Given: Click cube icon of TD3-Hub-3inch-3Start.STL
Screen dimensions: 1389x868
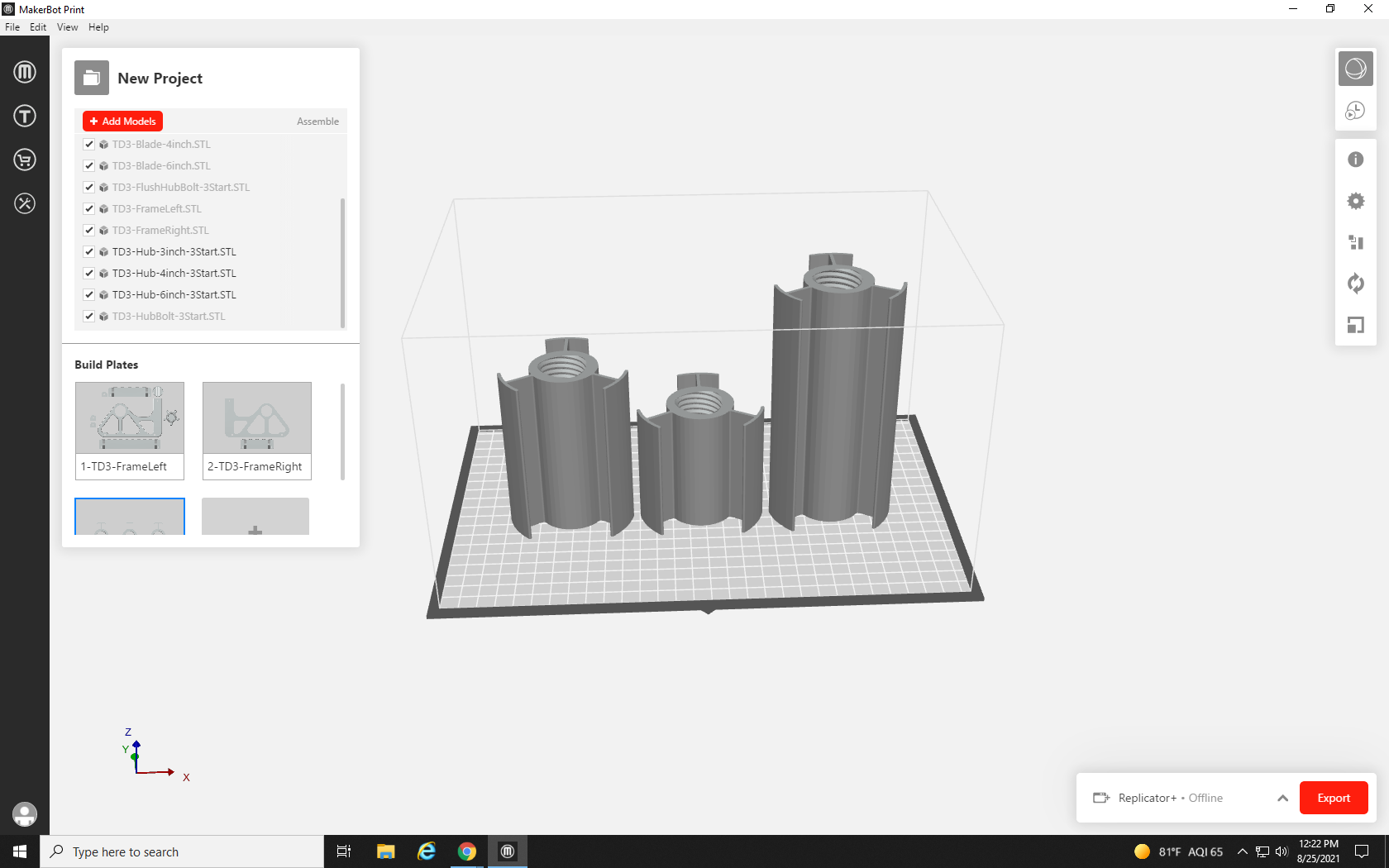Looking at the screenshot, I should click(x=104, y=252).
